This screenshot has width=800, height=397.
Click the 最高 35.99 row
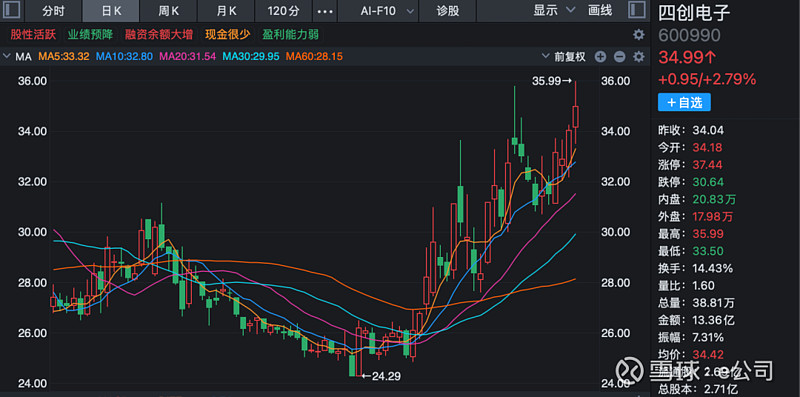pyautogui.click(x=691, y=234)
